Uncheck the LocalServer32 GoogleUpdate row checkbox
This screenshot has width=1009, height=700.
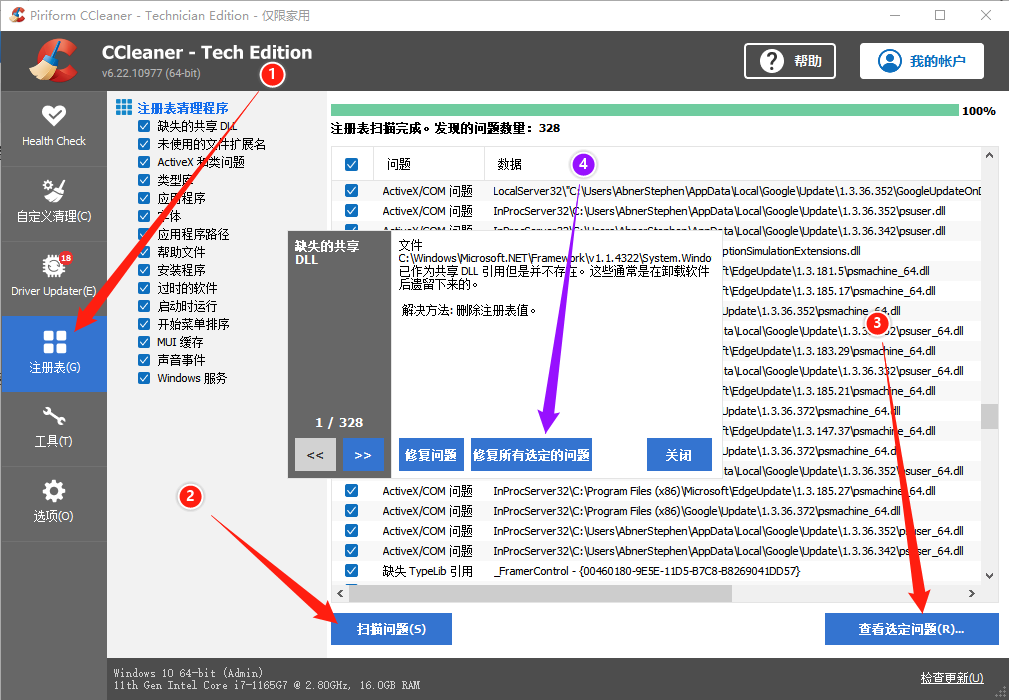351,191
